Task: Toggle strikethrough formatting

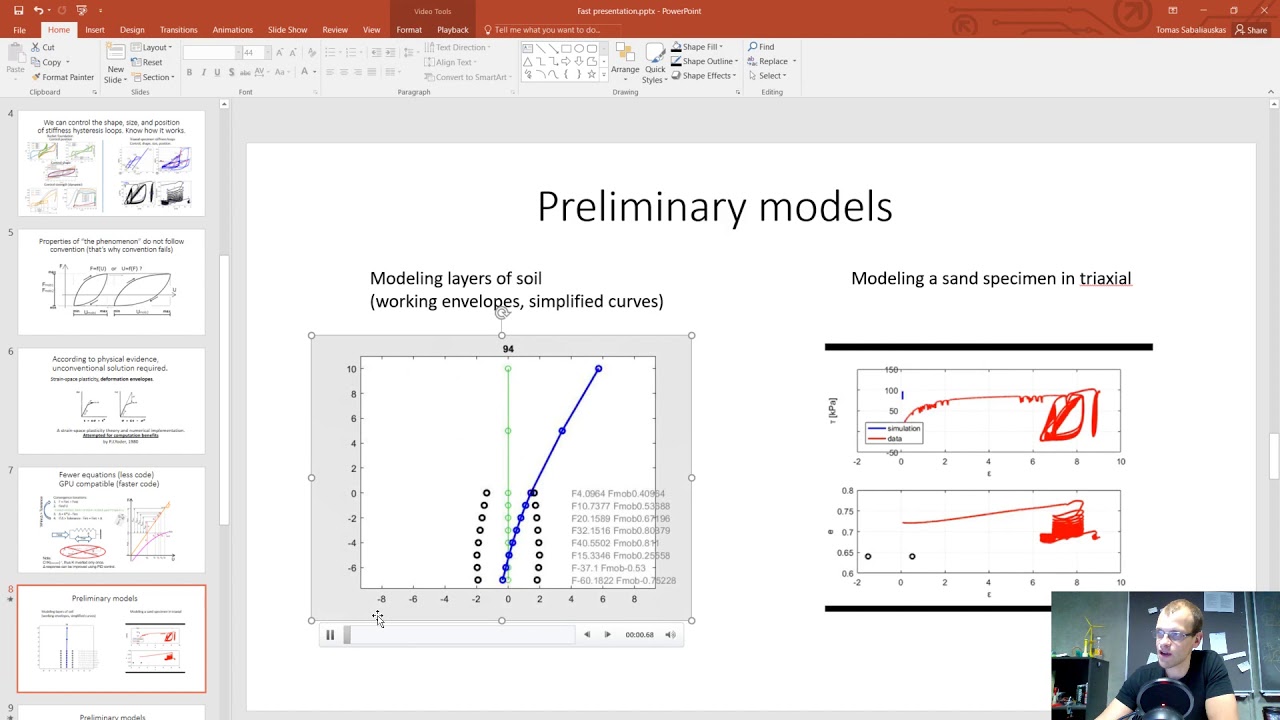Action: click(245, 72)
